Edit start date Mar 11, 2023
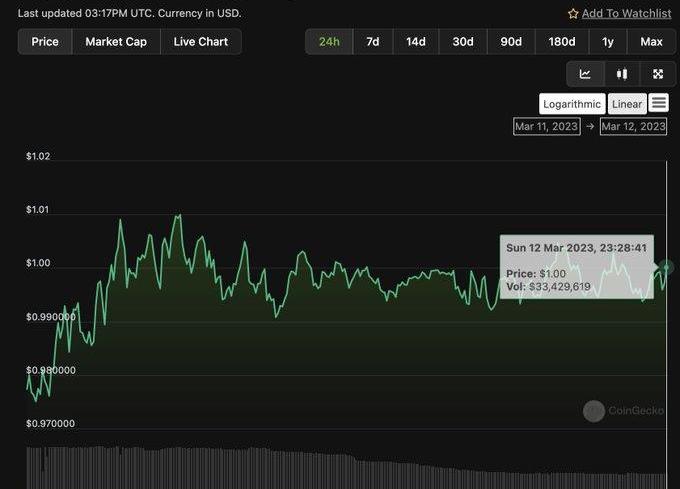 (547, 127)
